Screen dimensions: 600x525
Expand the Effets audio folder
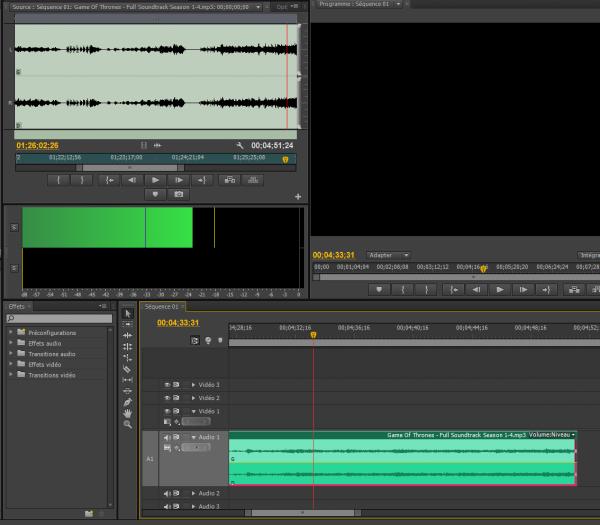click(11, 343)
